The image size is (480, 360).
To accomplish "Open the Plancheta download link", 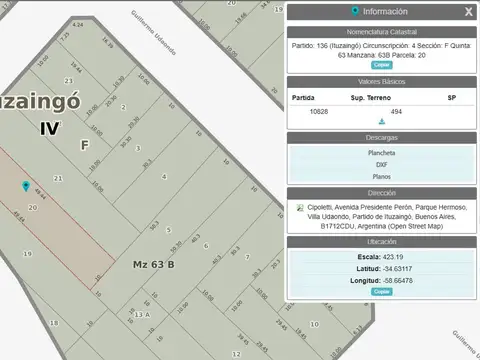I will pos(382,153).
